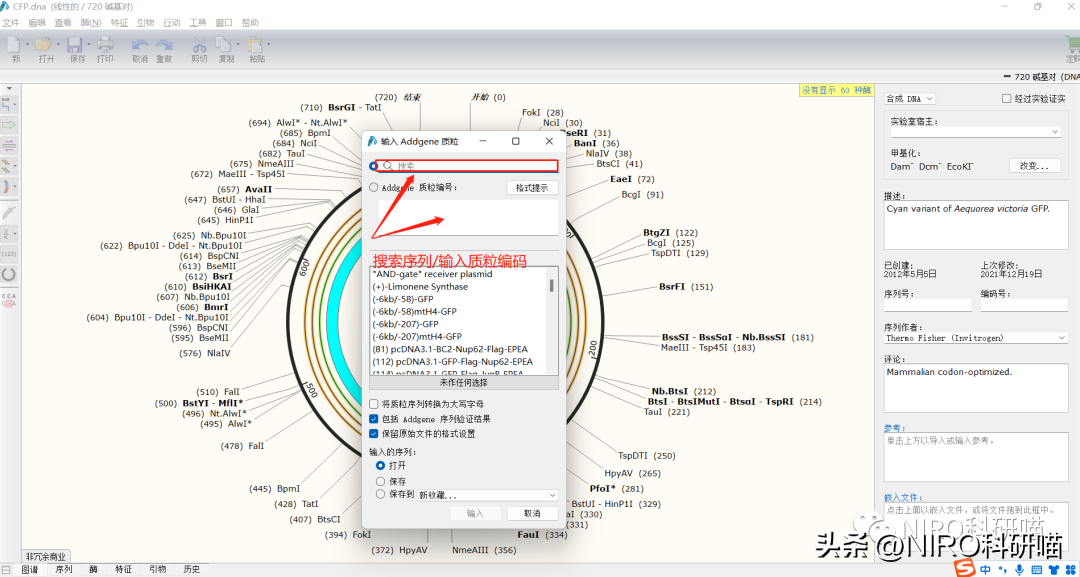Click the 格式提示 (Format hint) button

point(531,188)
